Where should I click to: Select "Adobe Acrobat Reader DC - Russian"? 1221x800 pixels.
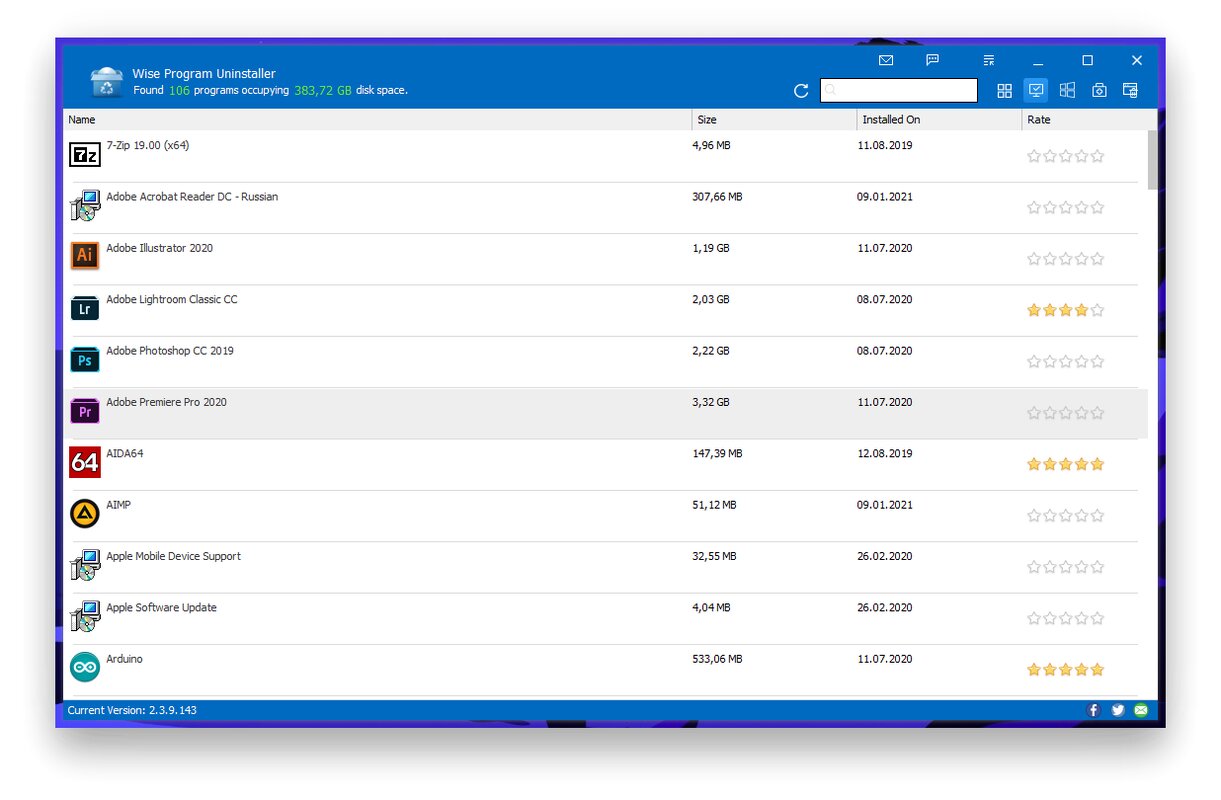coord(192,197)
